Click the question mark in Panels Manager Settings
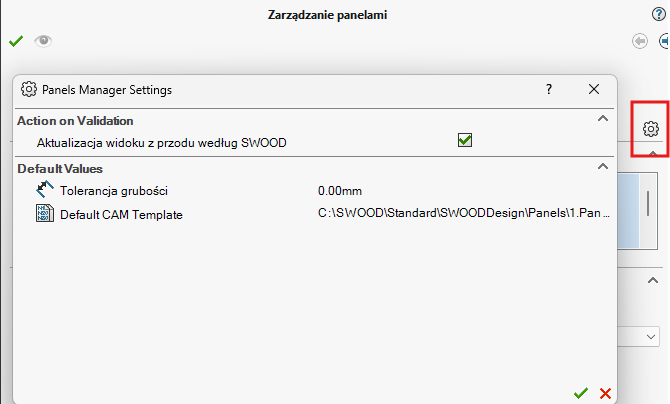670x404 pixels. [549, 89]
